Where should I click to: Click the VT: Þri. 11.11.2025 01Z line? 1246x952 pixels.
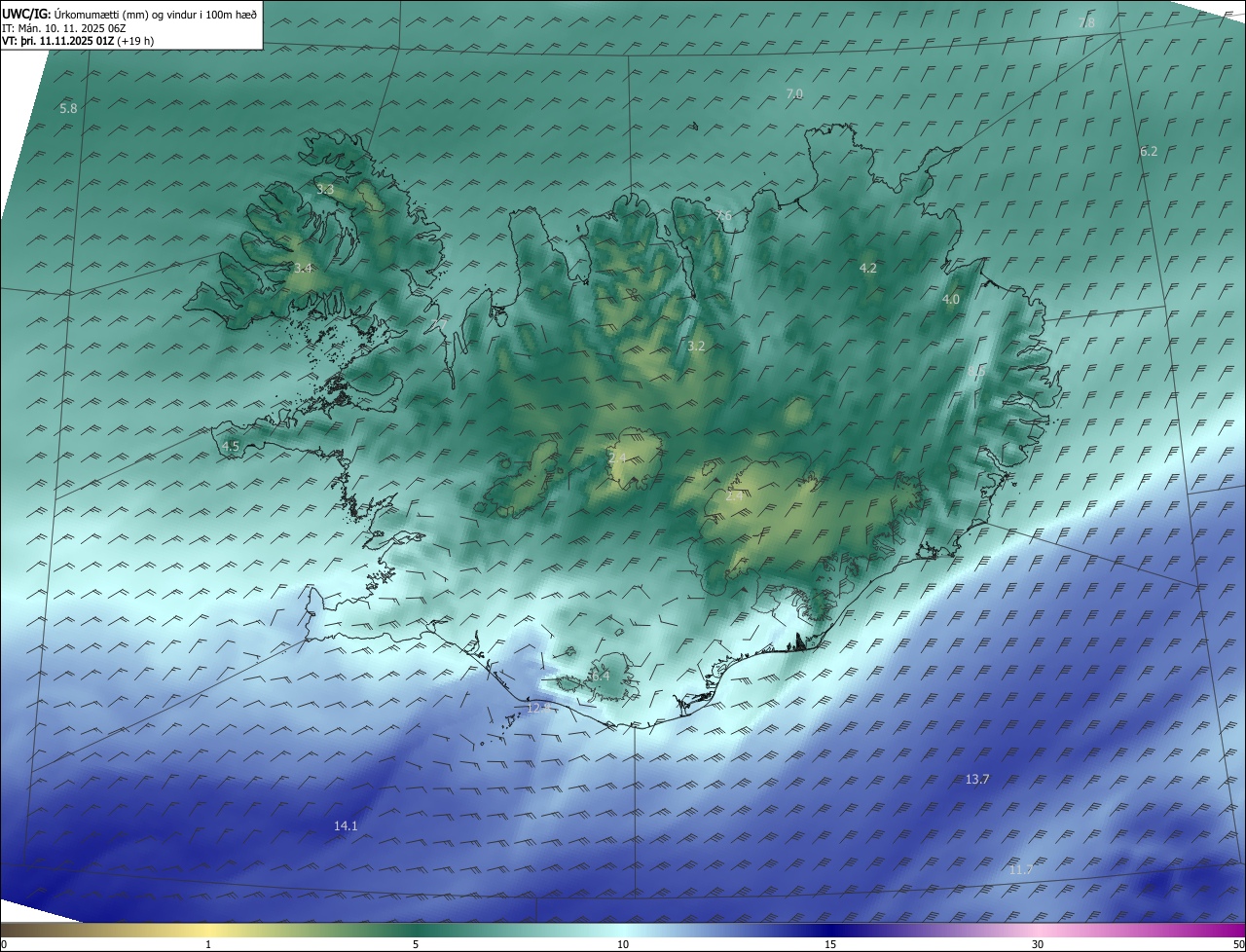point(78,41)
